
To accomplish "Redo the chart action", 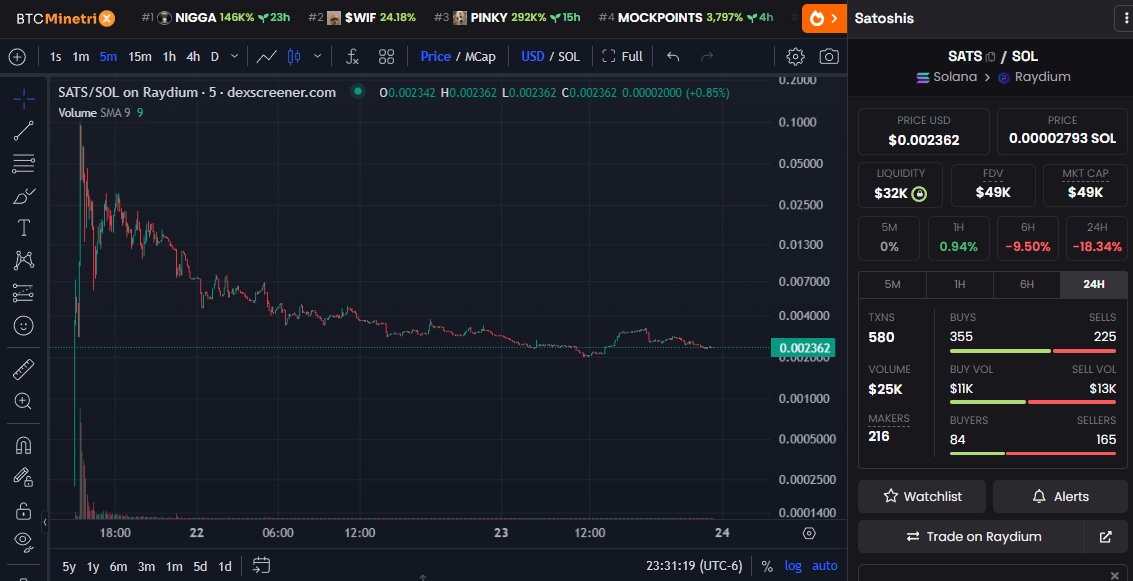I will [707, 56].
